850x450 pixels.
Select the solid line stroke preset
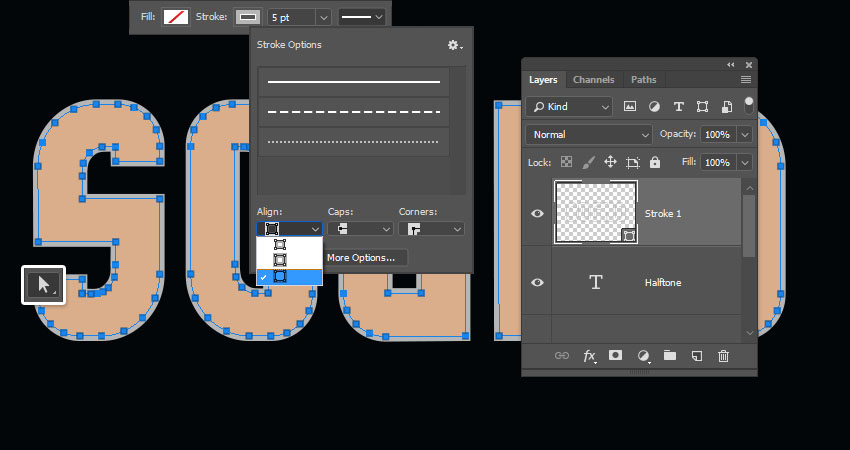point(353,82)
